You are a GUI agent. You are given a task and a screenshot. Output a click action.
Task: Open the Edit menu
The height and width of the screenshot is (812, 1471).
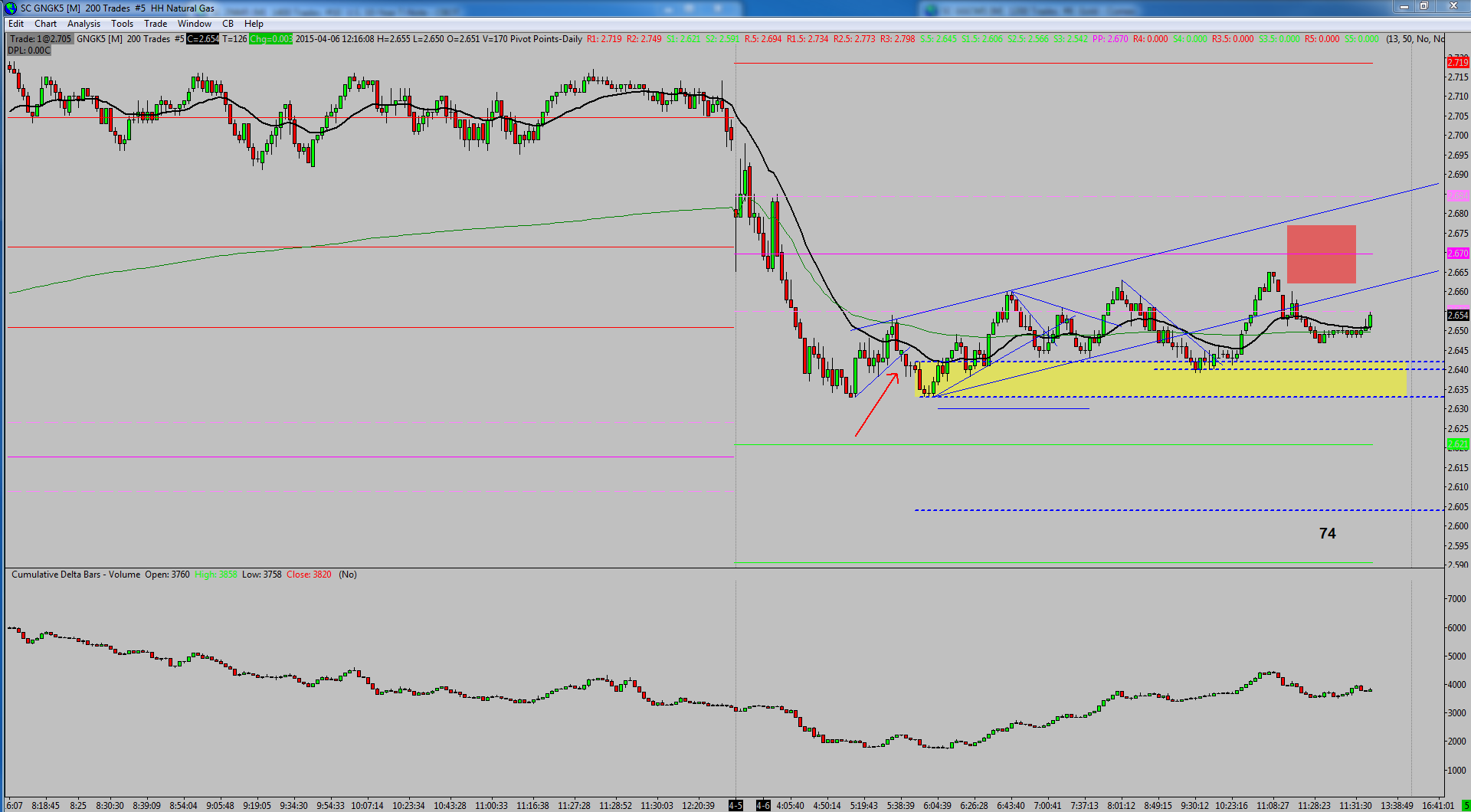click(x=16, y=24)
